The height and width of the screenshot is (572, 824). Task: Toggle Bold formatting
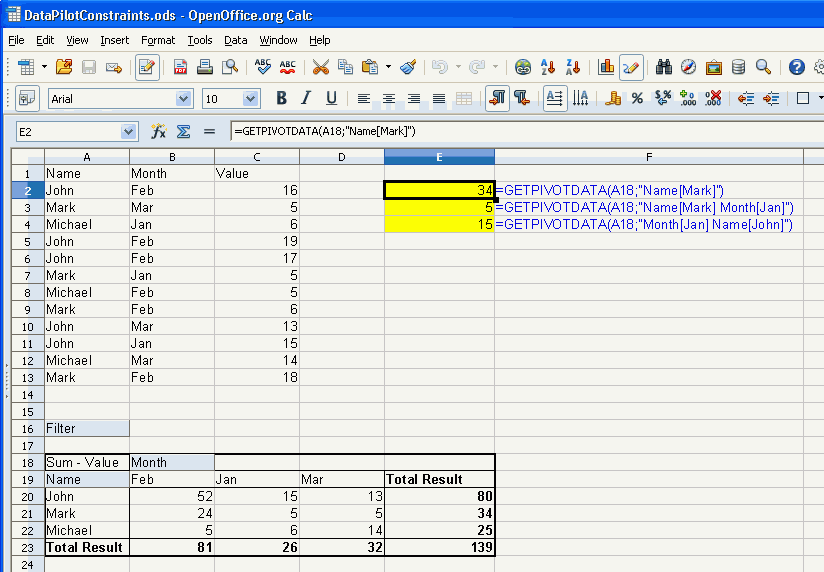pos(281,98)
